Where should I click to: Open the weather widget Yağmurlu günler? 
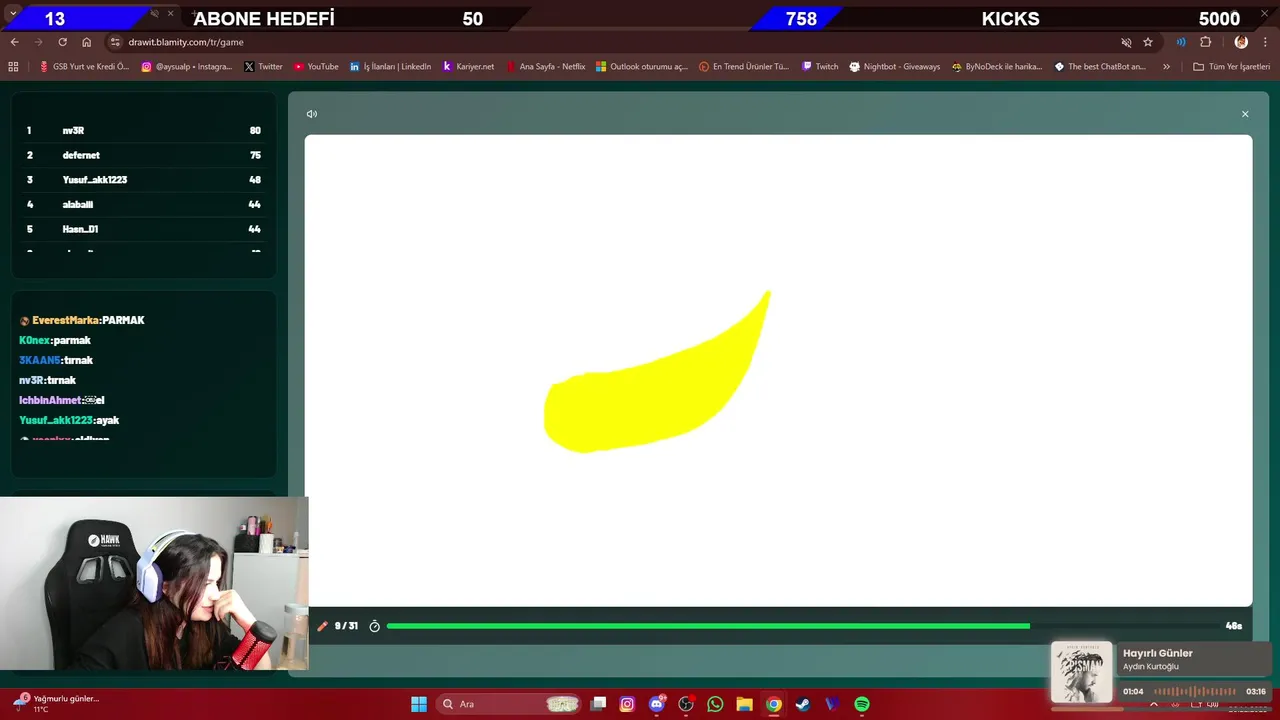point(56,703)
